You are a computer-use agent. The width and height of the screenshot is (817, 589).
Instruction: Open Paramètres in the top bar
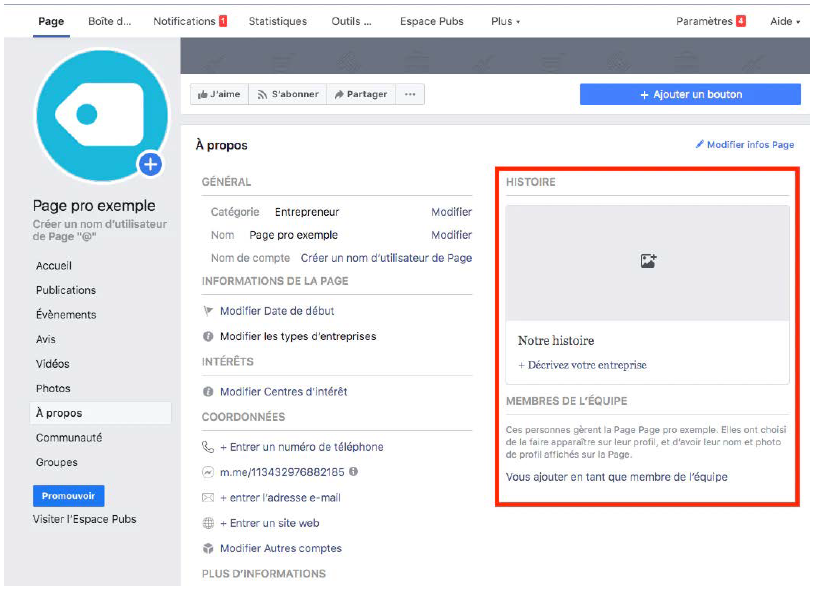[x=704, y=21]
